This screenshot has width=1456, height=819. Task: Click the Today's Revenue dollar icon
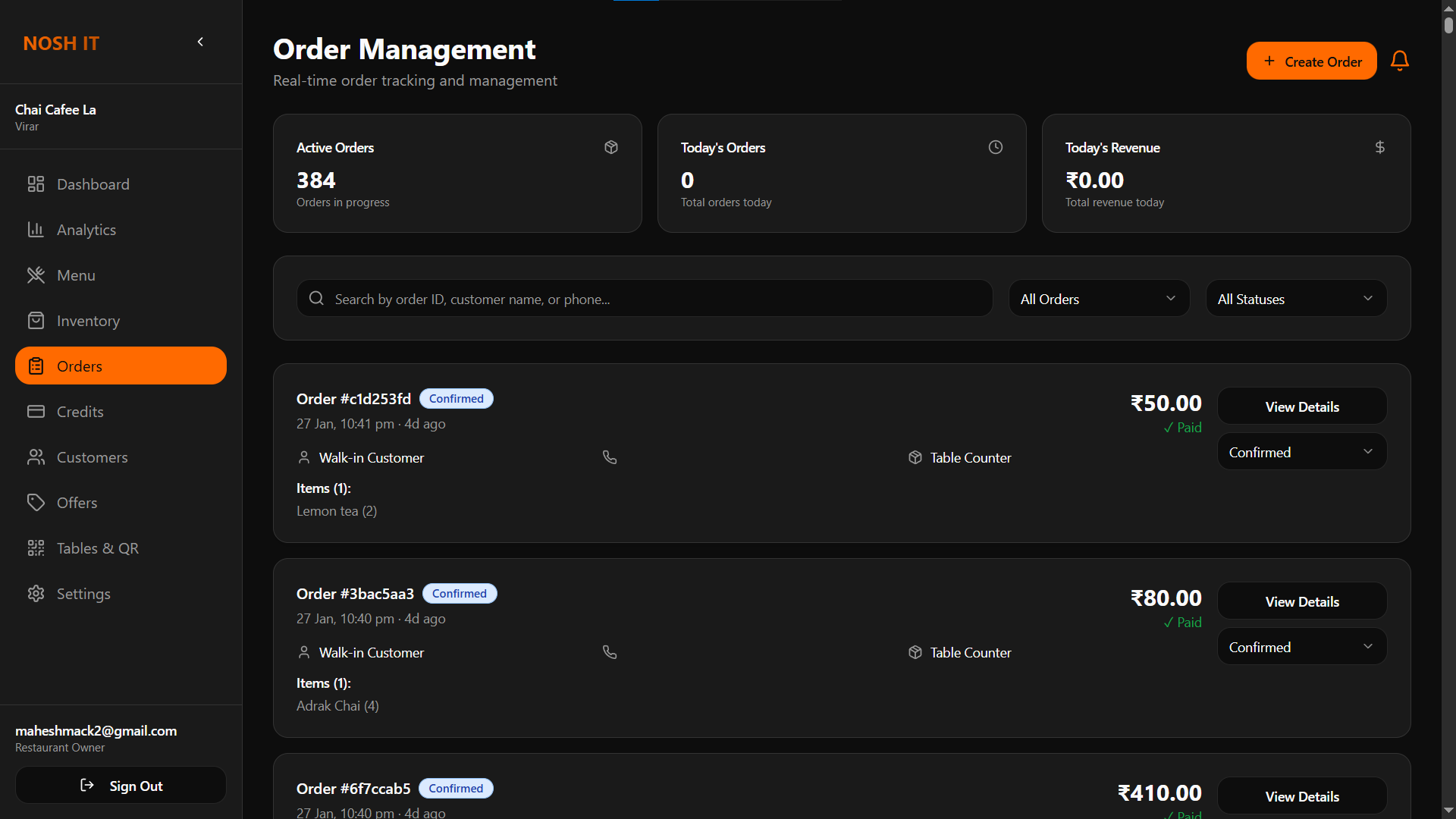pos(1380,147)
